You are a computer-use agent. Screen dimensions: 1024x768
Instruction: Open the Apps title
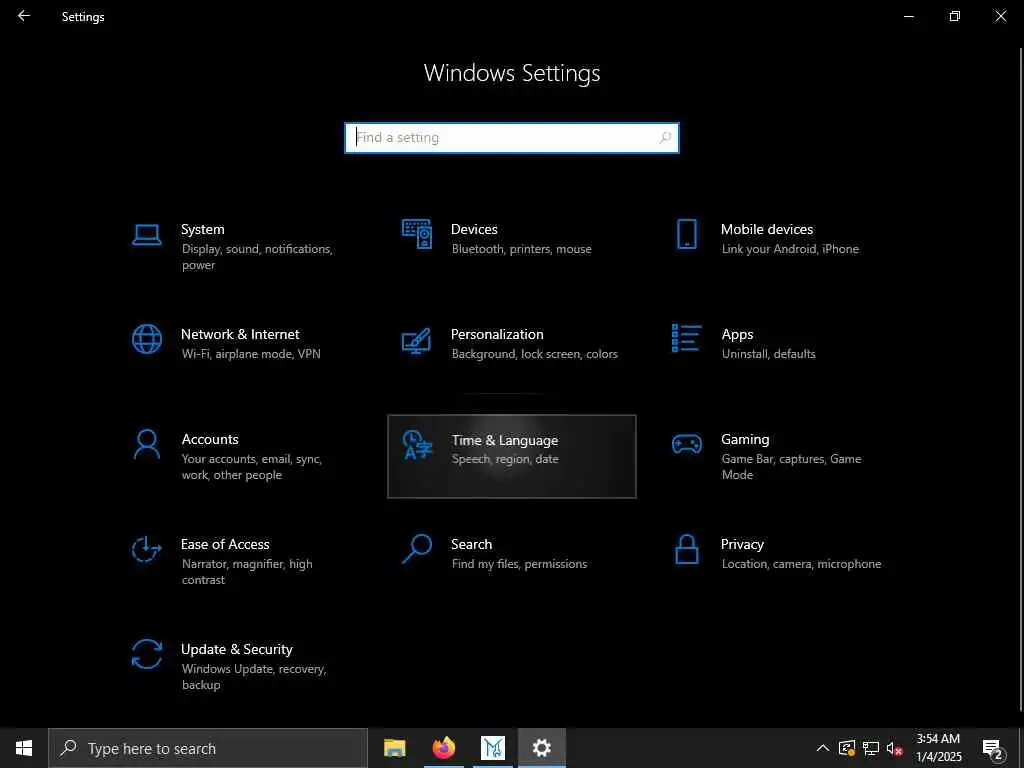(737, 335)
